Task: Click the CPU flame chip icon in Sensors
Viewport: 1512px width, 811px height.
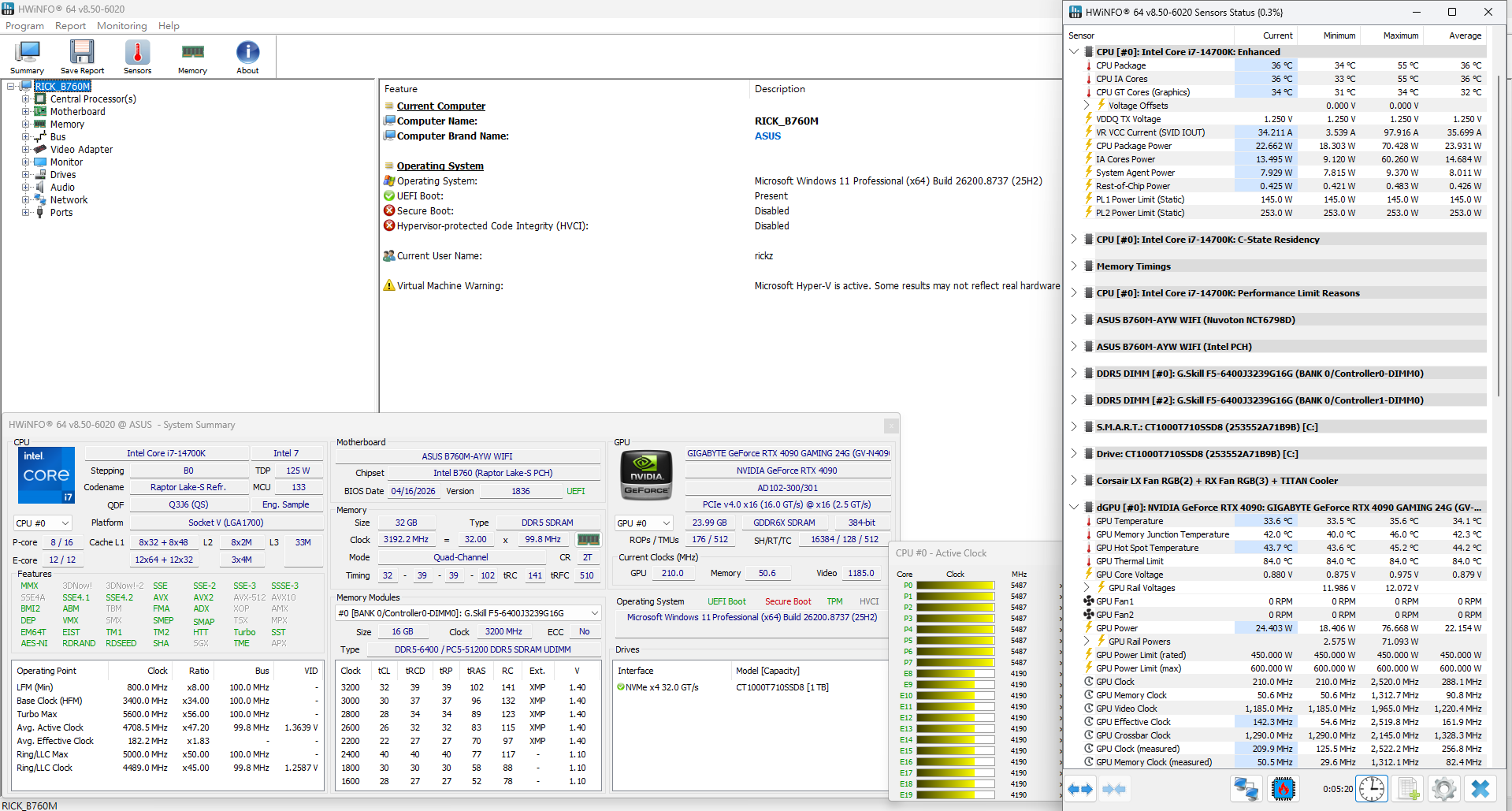Action: pyautogui.click(x=1283, y=789)
